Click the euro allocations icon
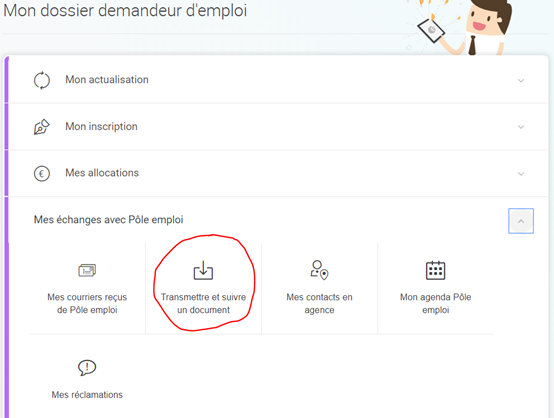 point(42,173)
